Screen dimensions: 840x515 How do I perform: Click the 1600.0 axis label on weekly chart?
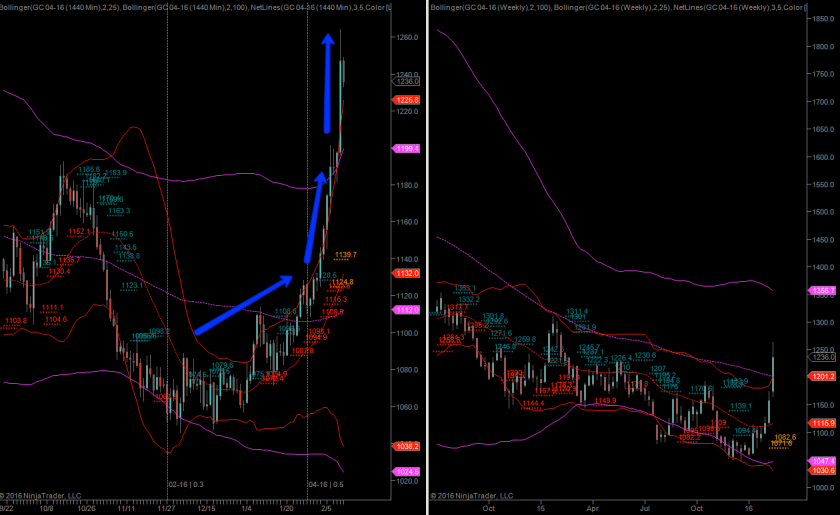pos(823,157)
